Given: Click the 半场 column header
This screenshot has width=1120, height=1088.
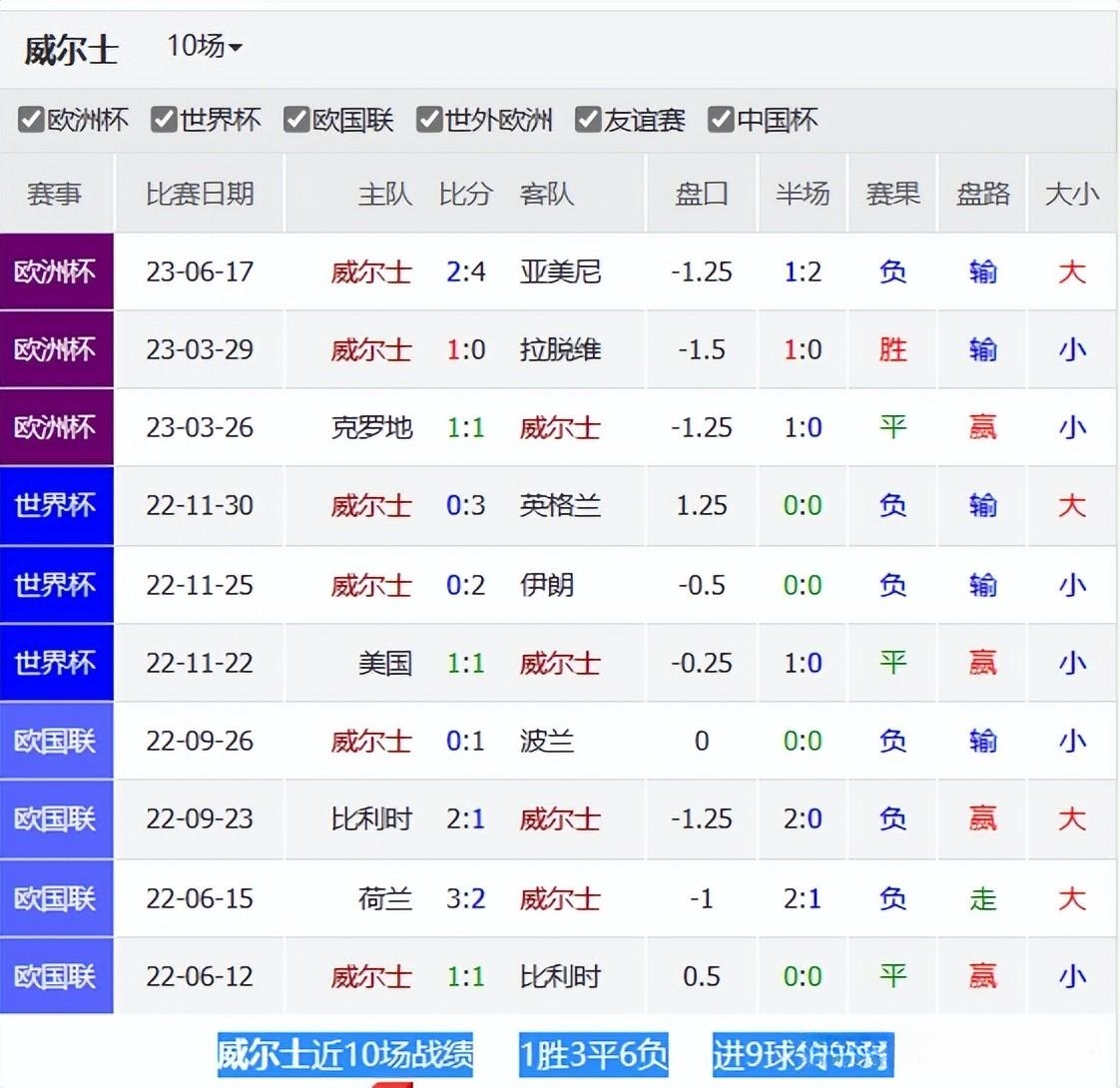Looking at the screenshot, I should pos(803,194).
